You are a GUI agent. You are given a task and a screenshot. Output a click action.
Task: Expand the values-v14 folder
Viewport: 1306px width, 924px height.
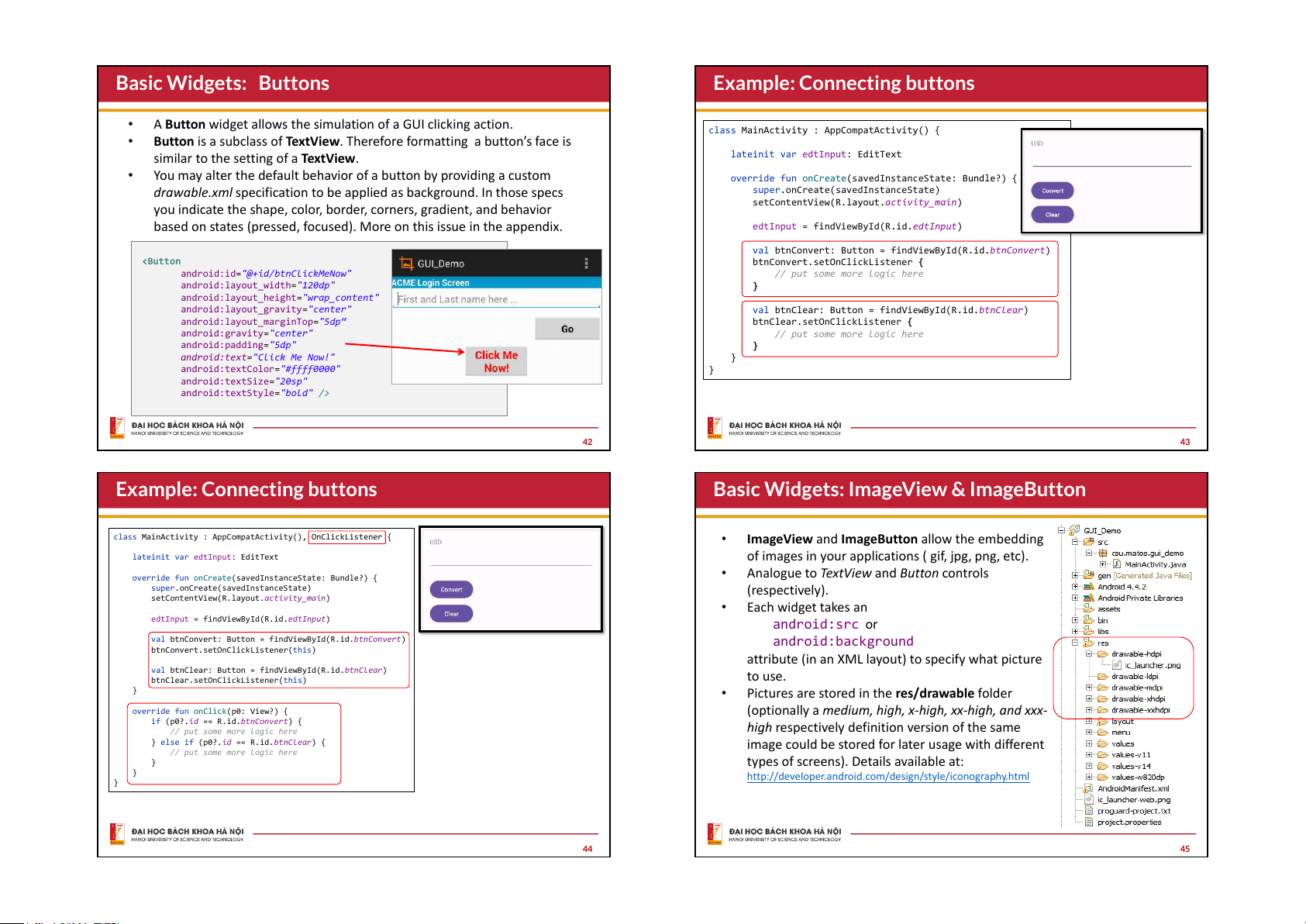[x=1089, y=766]
